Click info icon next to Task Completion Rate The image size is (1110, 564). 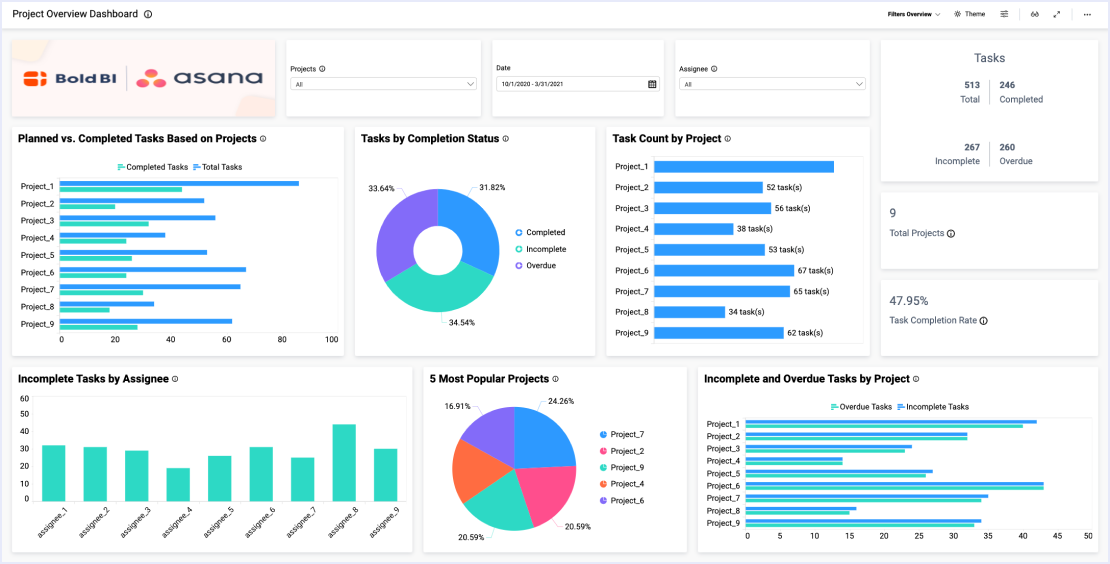pos(984,321)
